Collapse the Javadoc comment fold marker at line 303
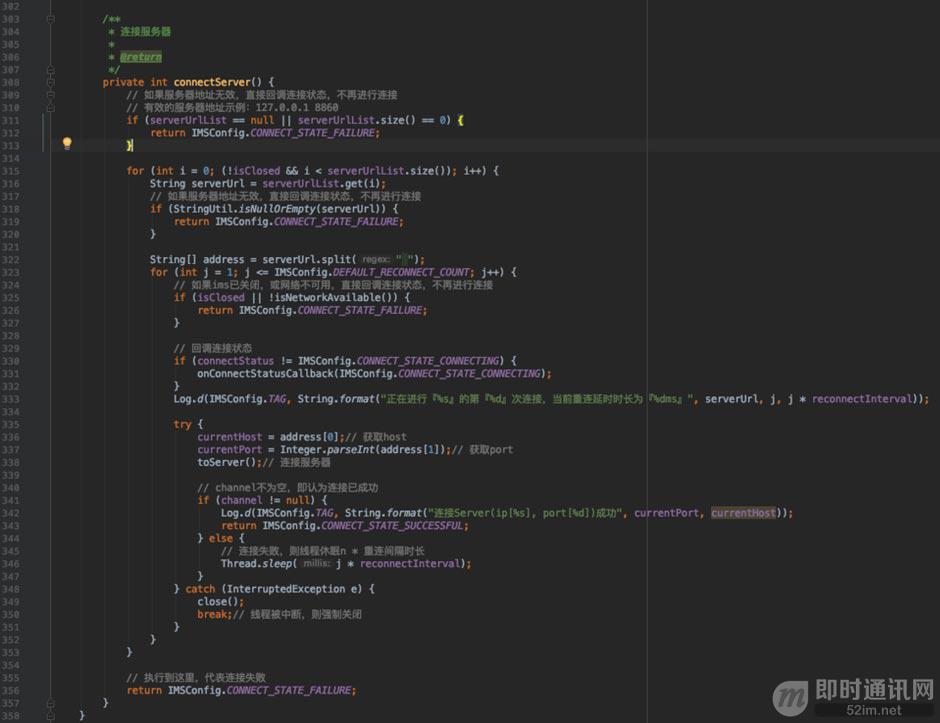This screenshot has width=940, height=723. (x=51, y=19)
